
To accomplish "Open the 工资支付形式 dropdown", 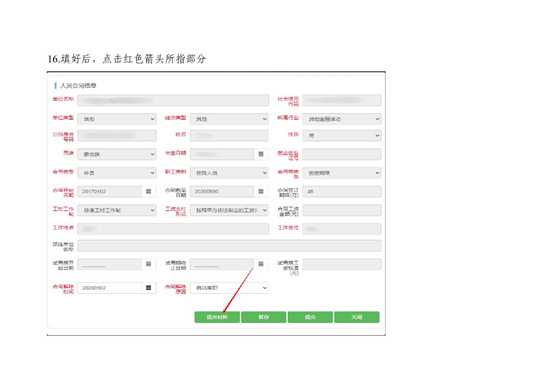I will [x=229, y=210].
